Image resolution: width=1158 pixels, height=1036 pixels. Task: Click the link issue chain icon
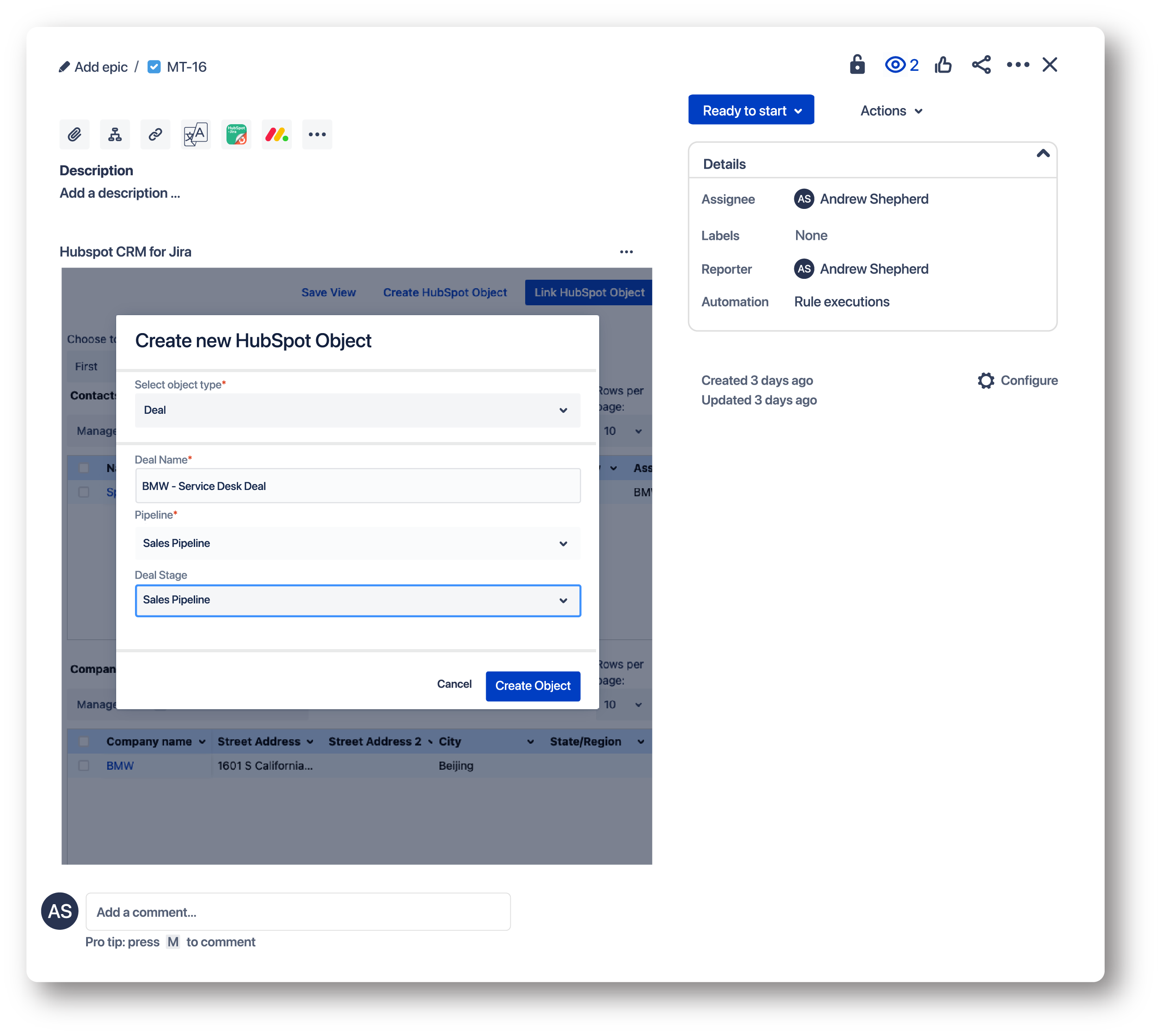[156, 135]
